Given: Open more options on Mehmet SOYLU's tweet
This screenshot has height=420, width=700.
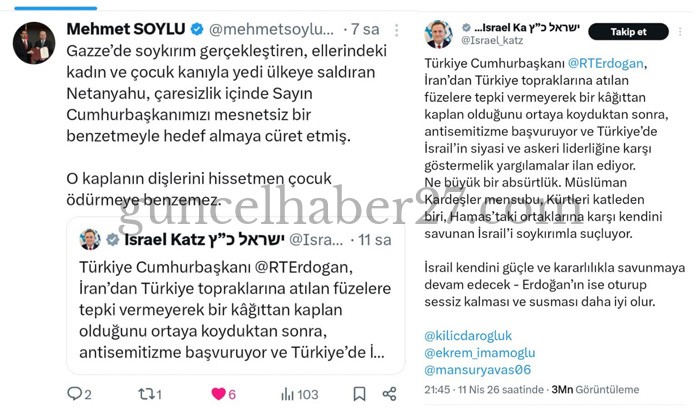Looking at the screenshot, I should tap(396, 30).
